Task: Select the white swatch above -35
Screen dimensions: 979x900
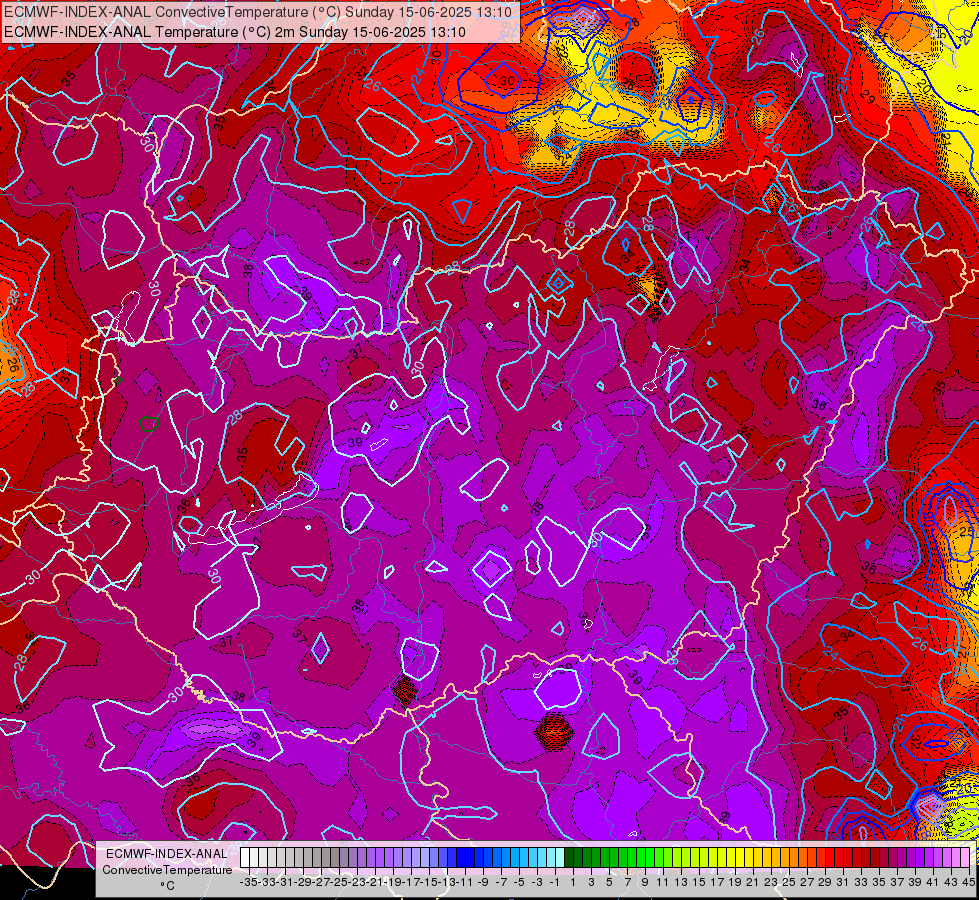Action: [x=245, y=857]
